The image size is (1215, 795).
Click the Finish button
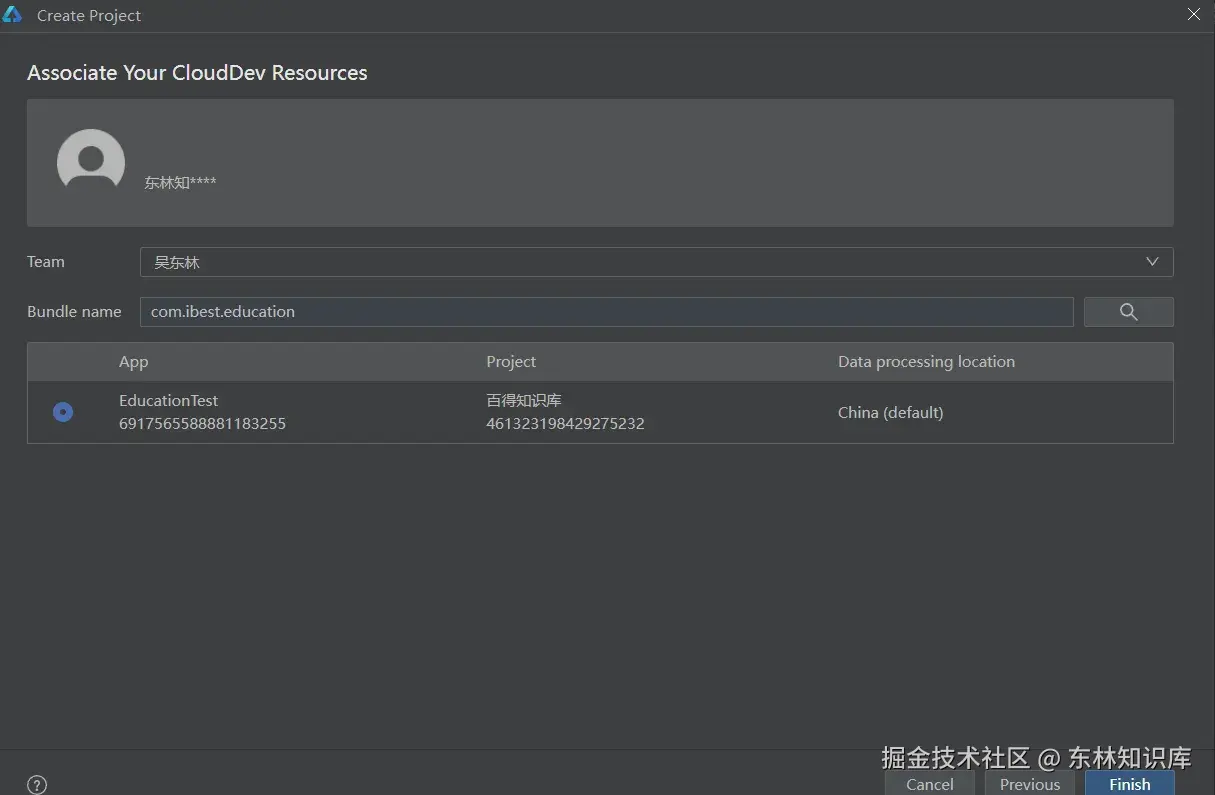click(x=1130, y=784)
